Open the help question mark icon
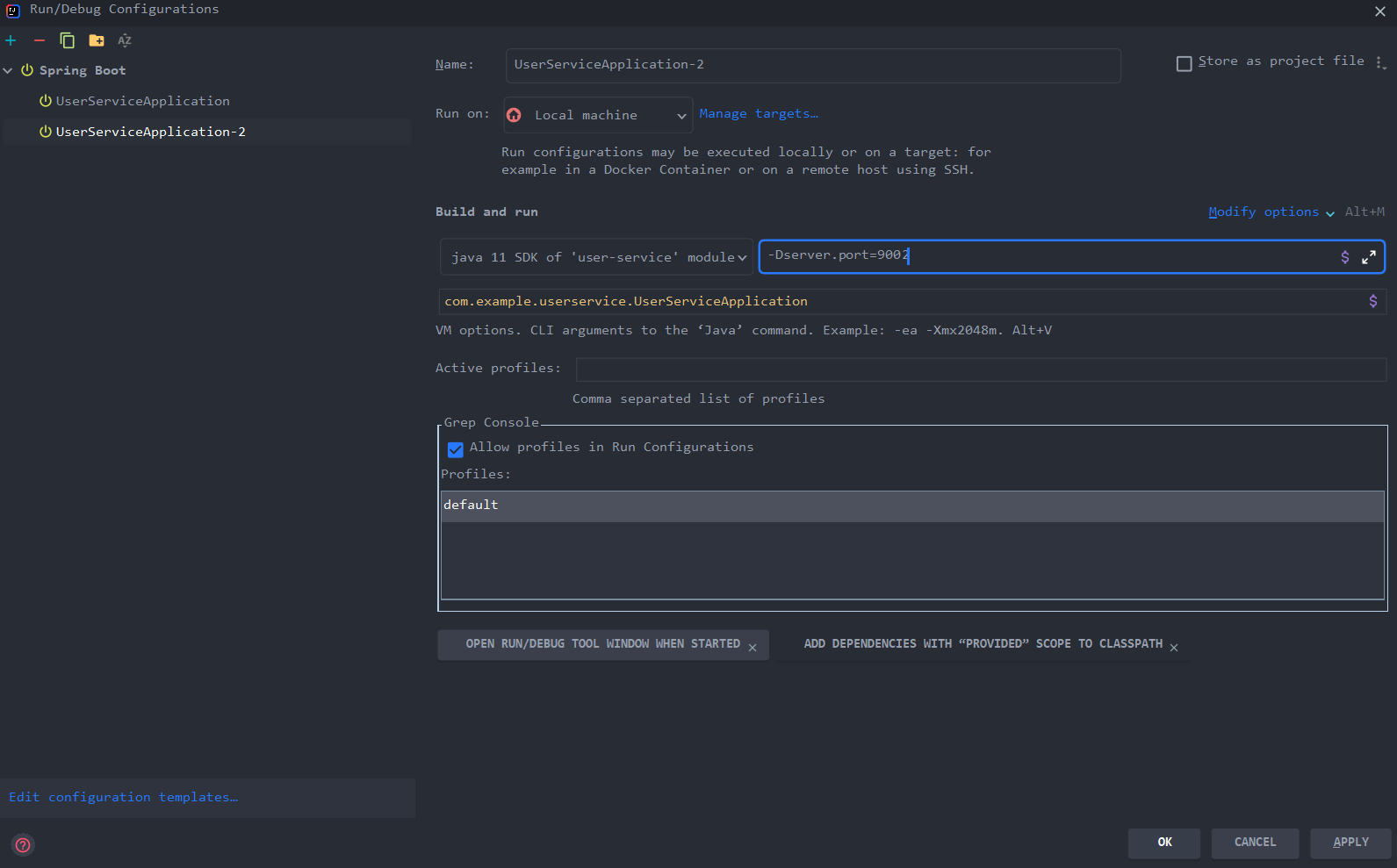The width and height of the screenshot is (1397, 868). click(x=24, y=845)
